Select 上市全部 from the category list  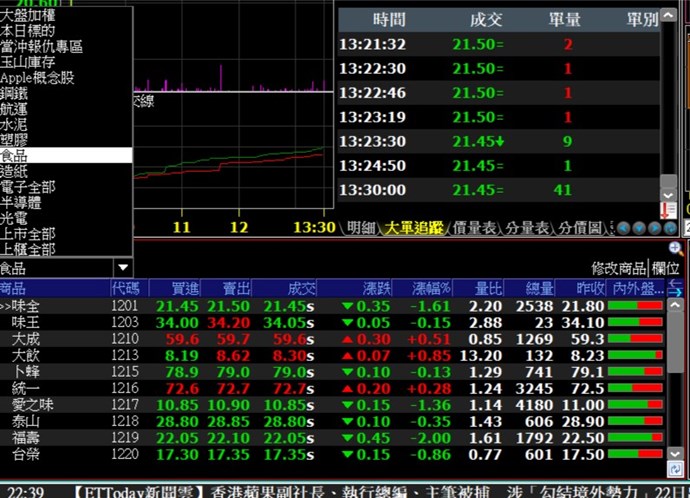click(x=28, y=233)
